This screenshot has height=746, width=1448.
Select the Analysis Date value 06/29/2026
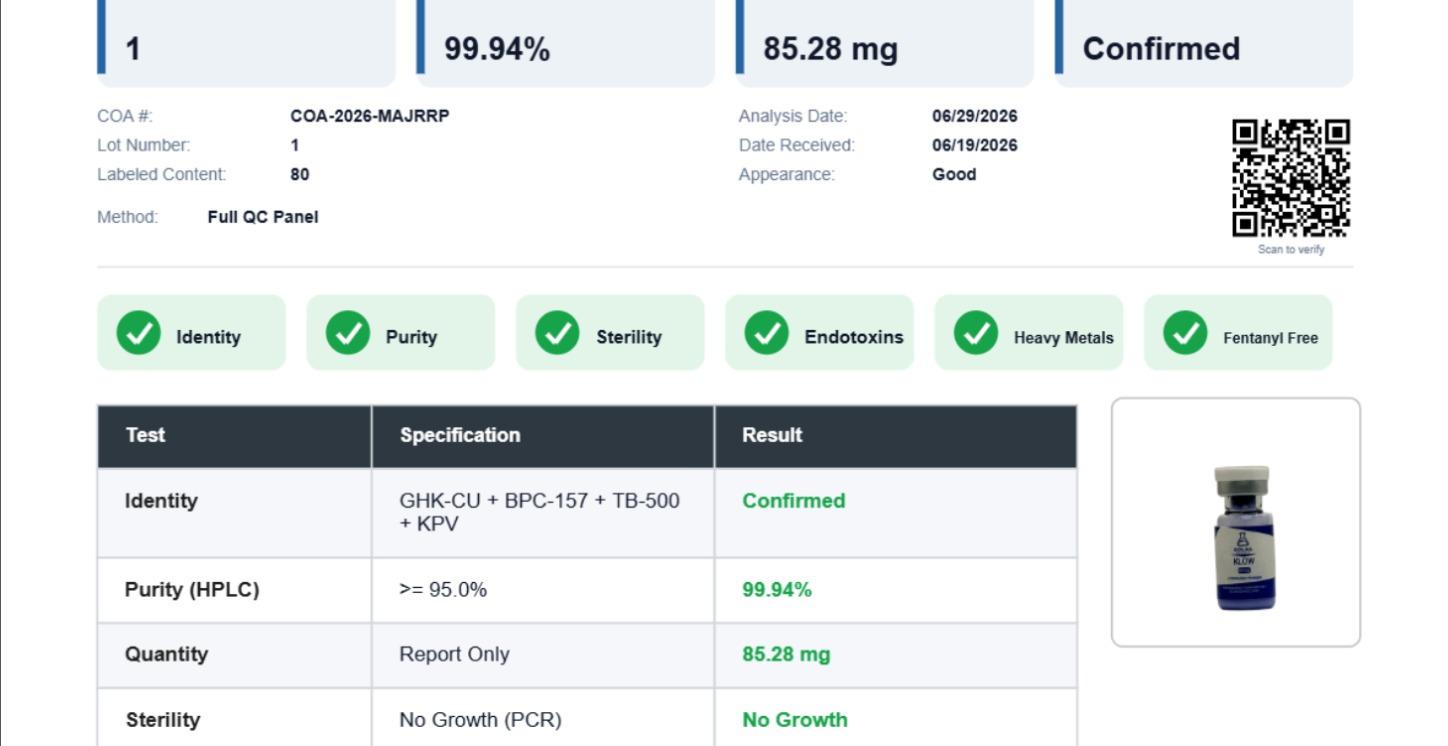[975, 116]
